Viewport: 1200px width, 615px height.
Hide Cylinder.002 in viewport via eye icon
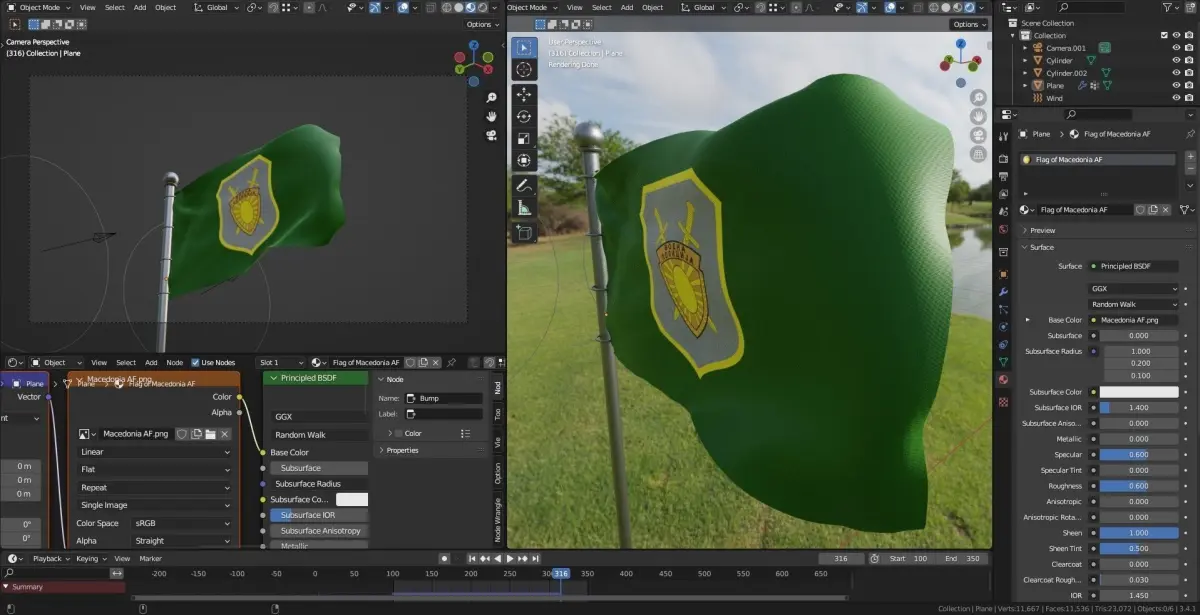click(x=1176, y=73)
